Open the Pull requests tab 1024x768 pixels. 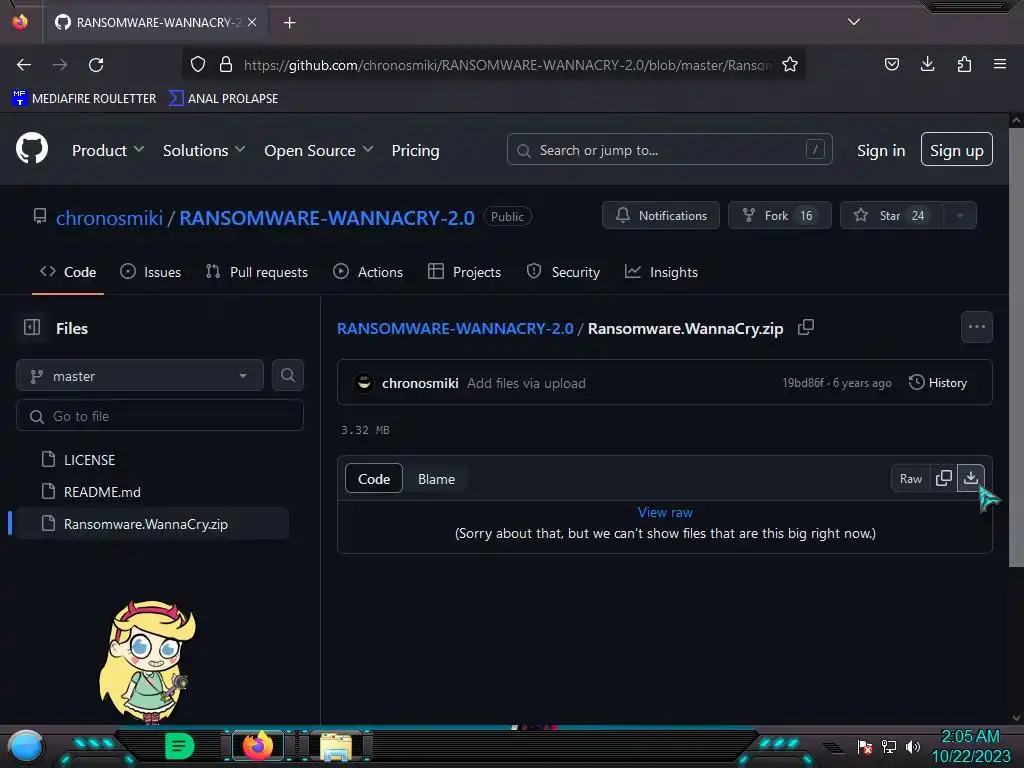pos(256,272)
